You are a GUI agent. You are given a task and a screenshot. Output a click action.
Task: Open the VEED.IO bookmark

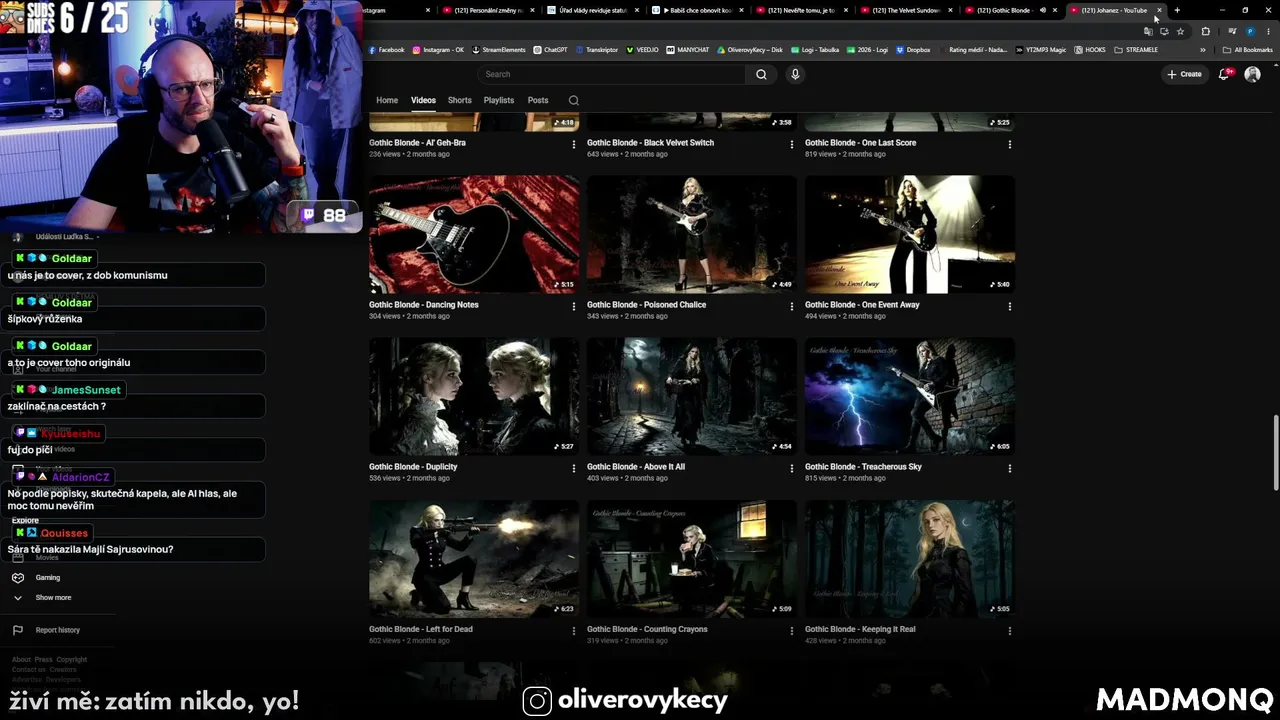(x=642, y=50)
